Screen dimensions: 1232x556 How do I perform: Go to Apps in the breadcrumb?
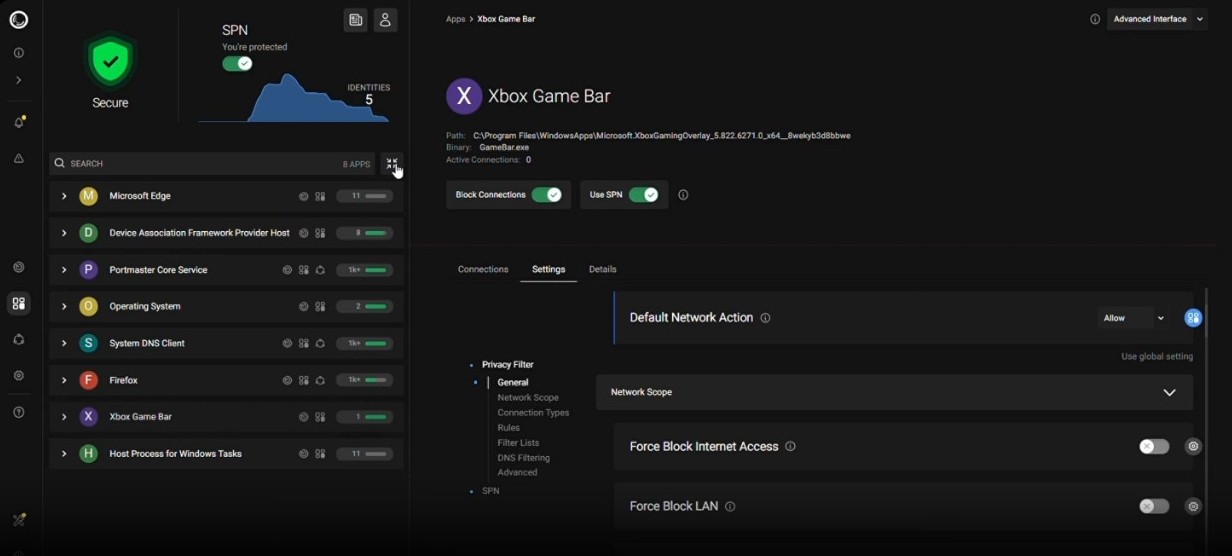tap(455, 19)
